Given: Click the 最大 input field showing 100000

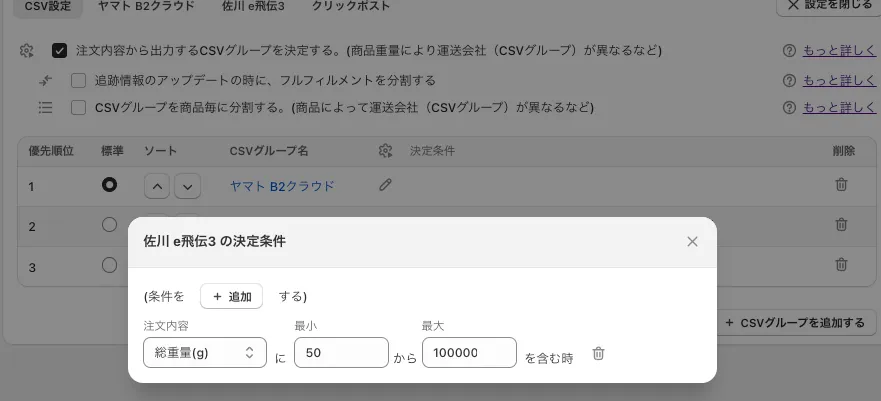Looking at the screenshot, I should 468,353.
